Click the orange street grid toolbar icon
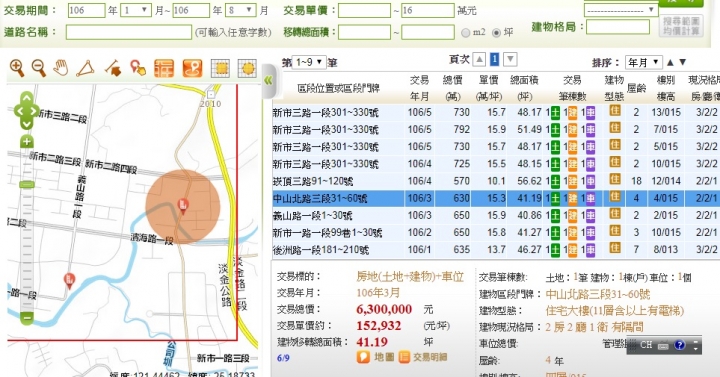 164,68
